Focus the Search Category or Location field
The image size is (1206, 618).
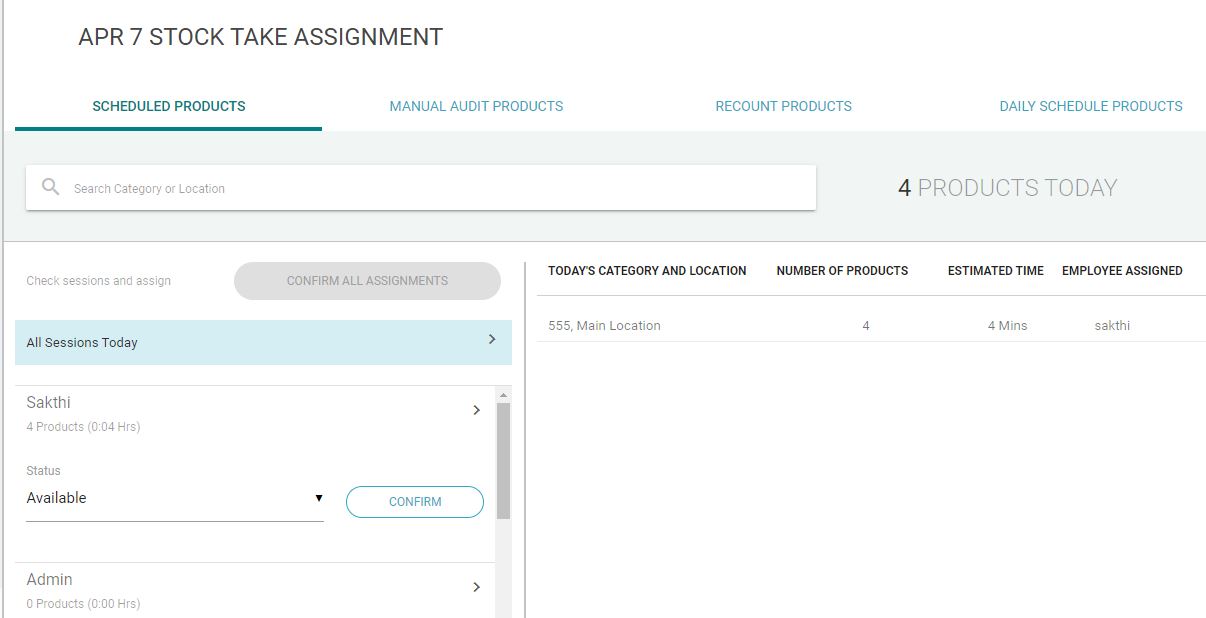(440, 188)
